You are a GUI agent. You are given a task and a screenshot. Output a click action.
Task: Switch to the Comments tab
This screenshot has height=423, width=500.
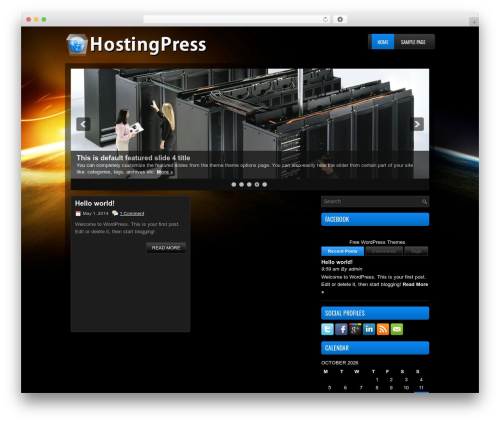(x=384, y=251)
